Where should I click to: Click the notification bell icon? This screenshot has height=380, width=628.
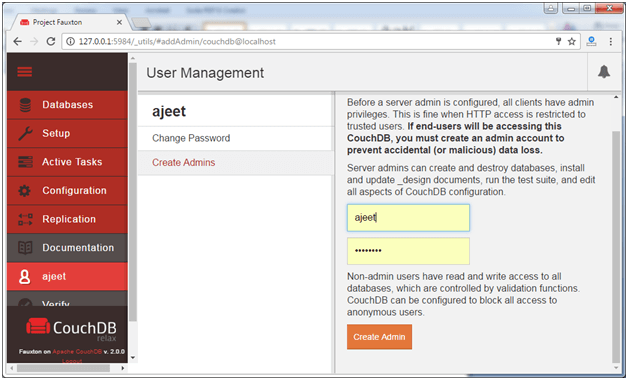604,72
